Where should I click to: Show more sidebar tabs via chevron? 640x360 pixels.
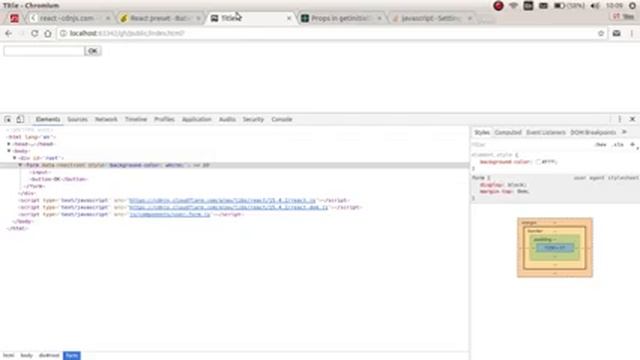click(624, 132)
